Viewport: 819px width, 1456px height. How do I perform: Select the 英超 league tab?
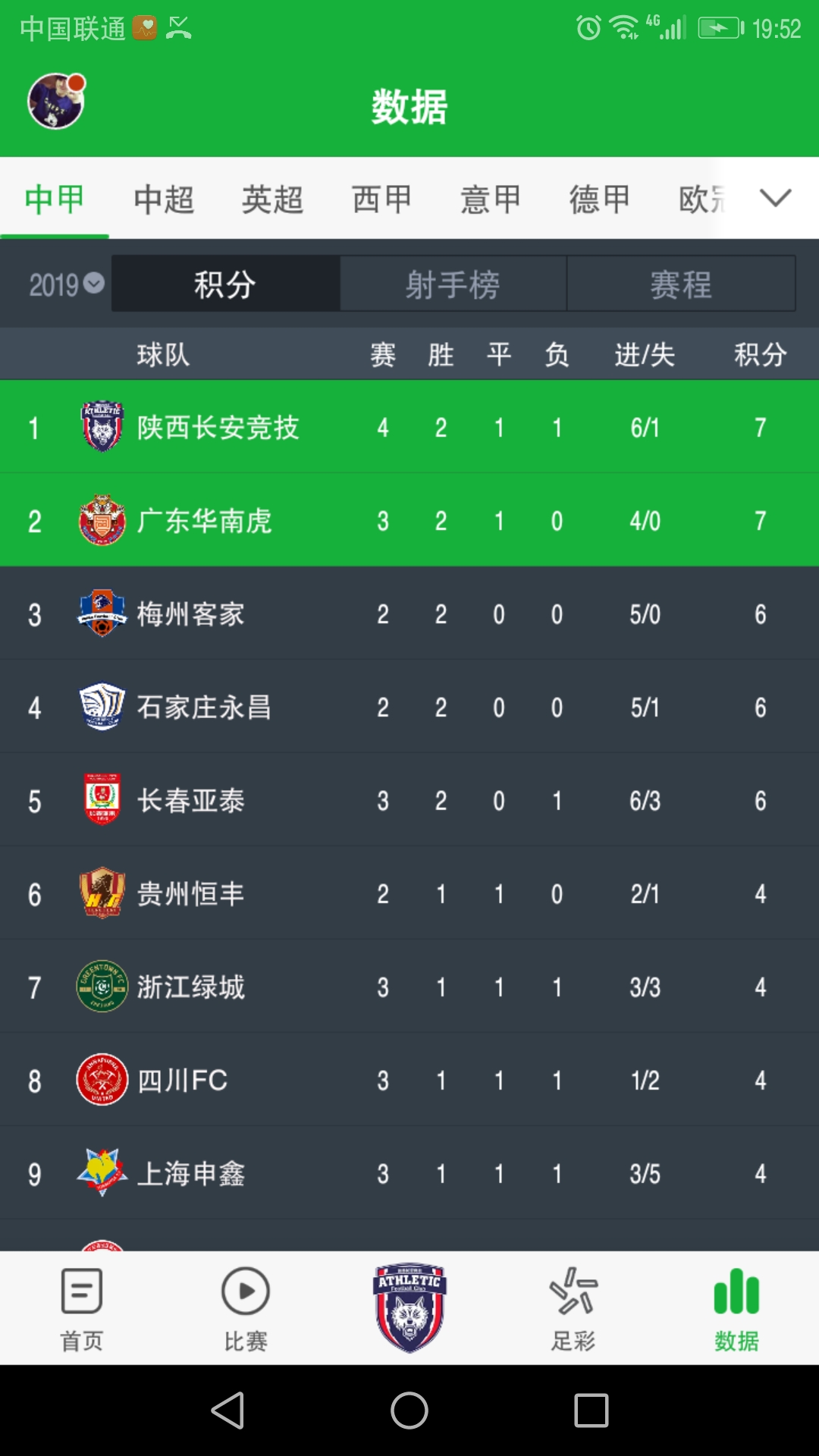[x=272, y=199]
